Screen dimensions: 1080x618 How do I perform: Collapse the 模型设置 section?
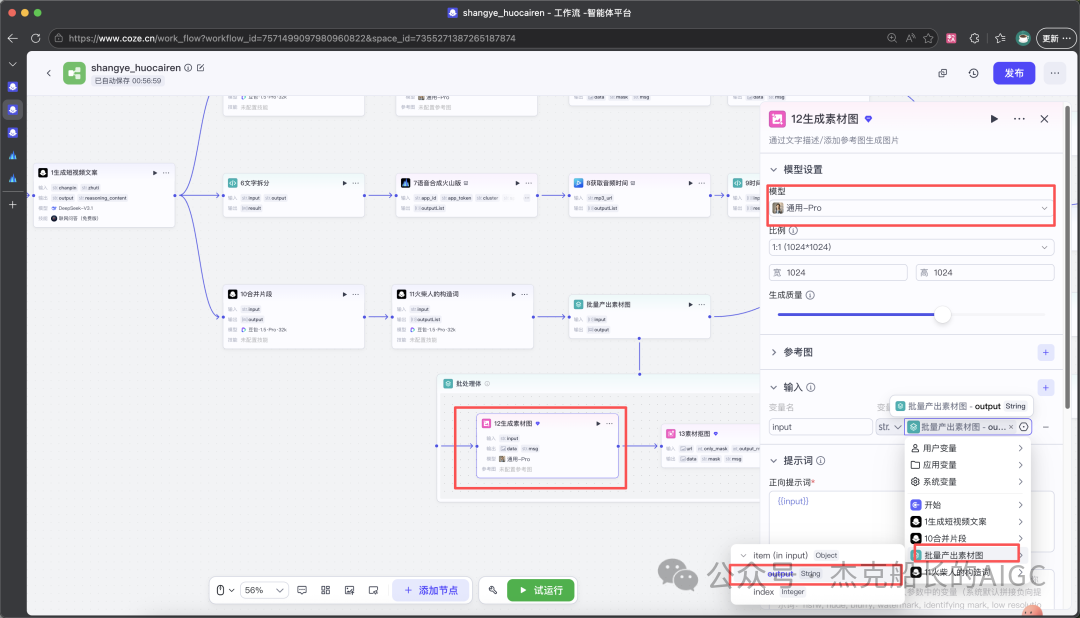pos(773,169)
